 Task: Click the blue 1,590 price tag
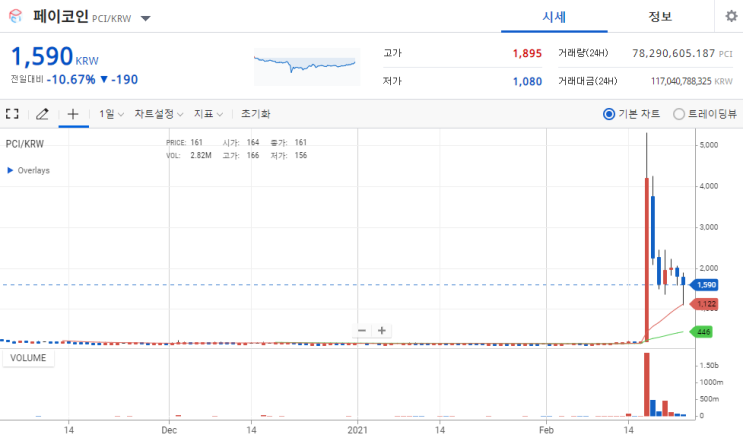pos(704,285)
